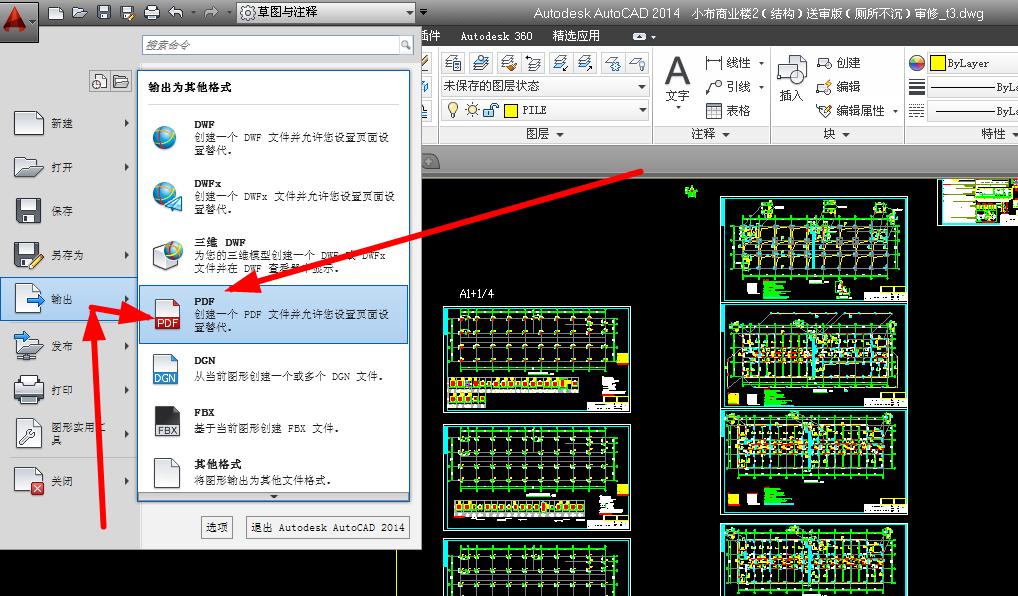Screen dimensions: 1018x596
Task: Choose PDF export option
Action: pos(273,314)
